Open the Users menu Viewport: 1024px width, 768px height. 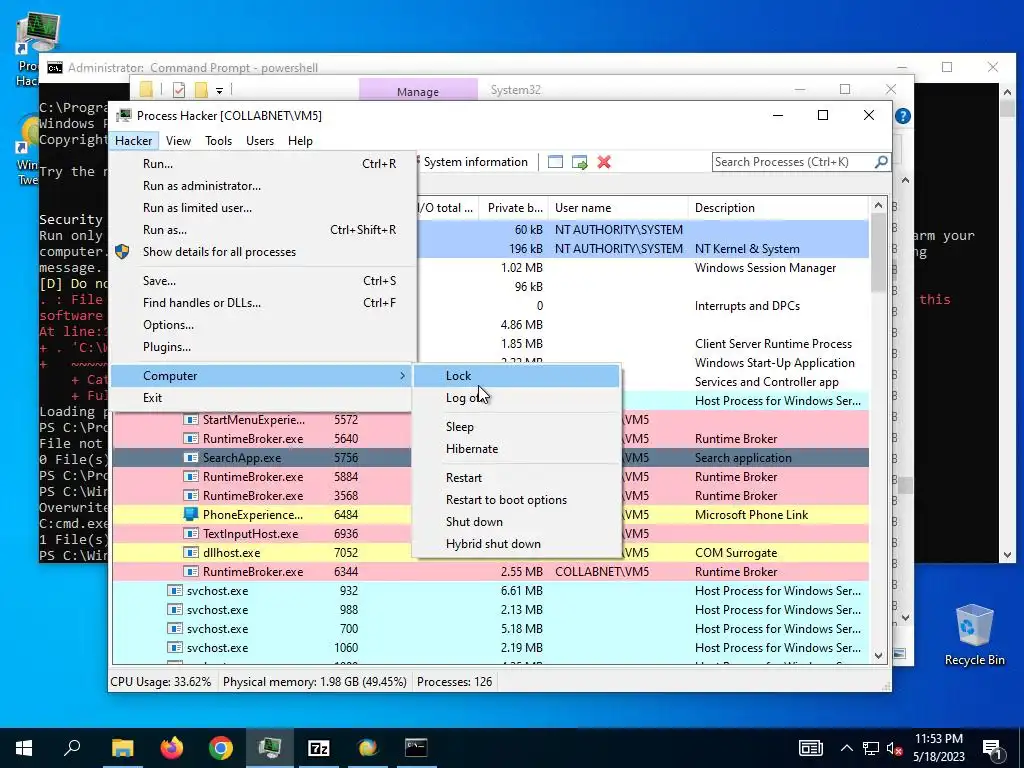260,140
